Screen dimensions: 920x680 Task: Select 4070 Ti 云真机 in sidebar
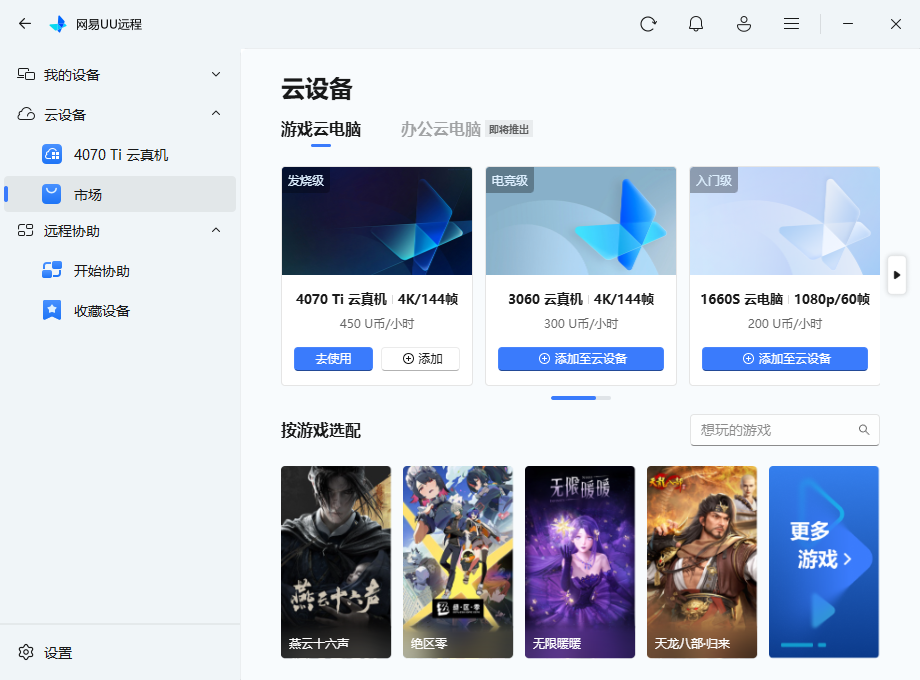(x=120, y=154)
